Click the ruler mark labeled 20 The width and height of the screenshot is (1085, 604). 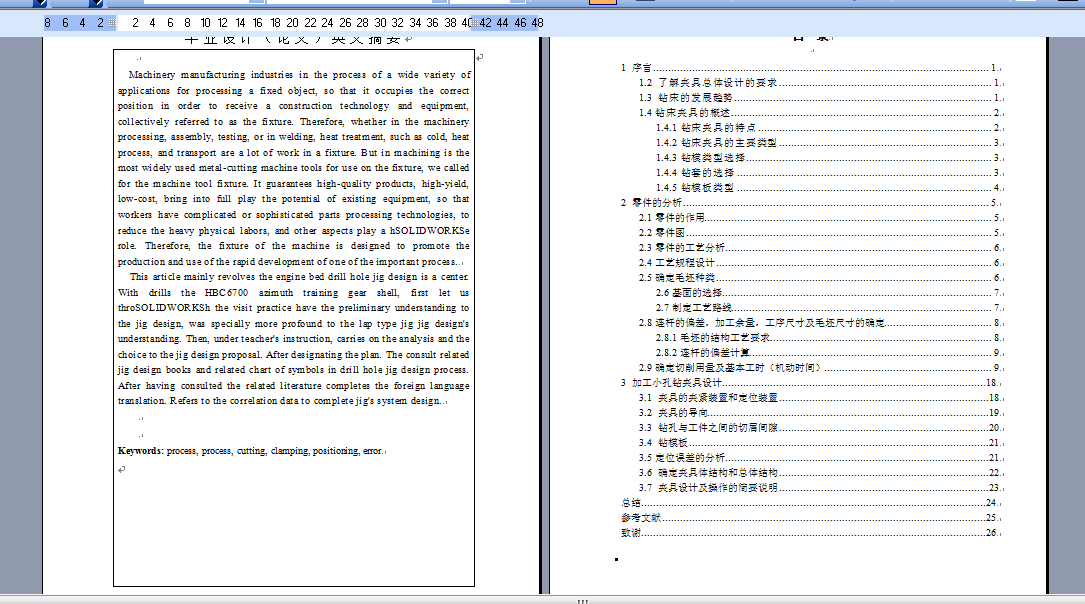click(293, 23)
